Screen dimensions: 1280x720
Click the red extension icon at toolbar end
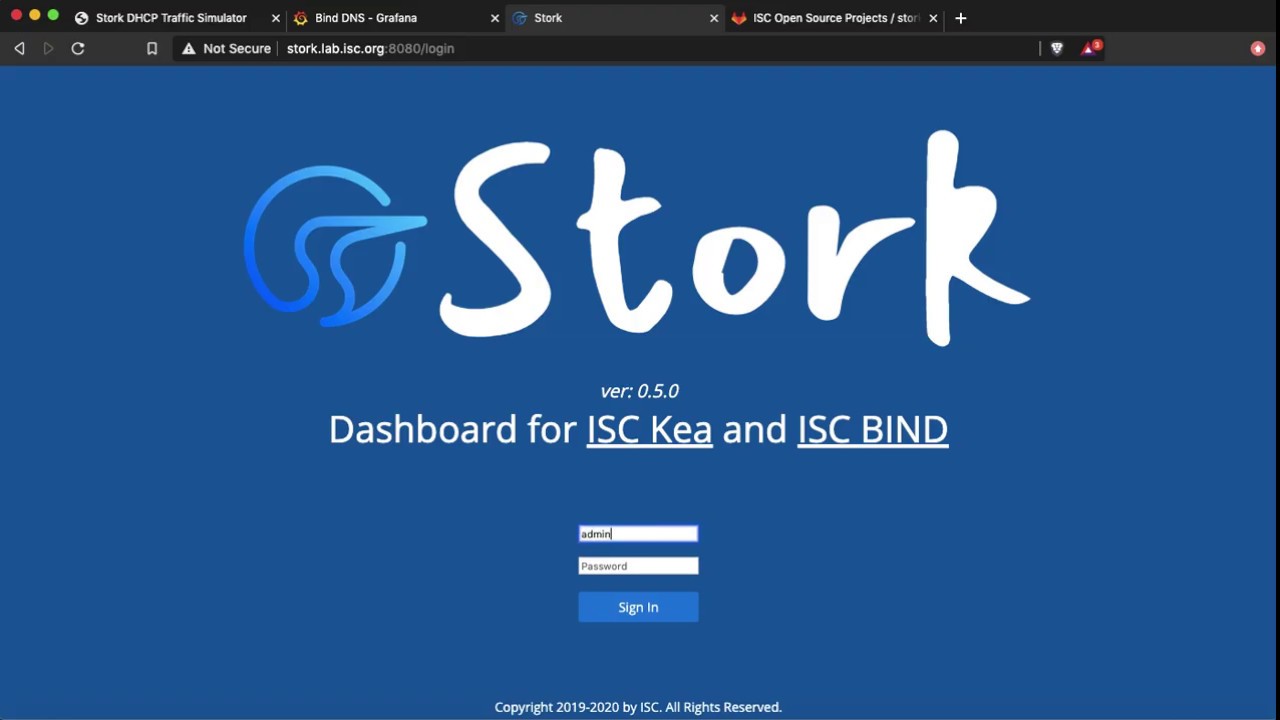(1258, 48)
